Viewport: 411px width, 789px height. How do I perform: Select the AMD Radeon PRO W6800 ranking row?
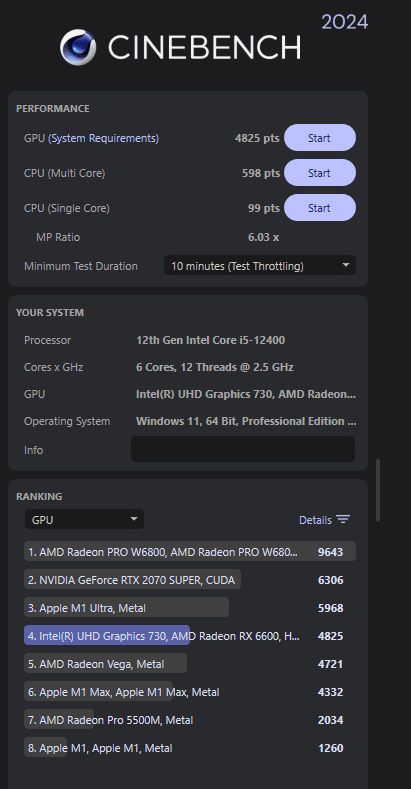(x=190, y=551)
